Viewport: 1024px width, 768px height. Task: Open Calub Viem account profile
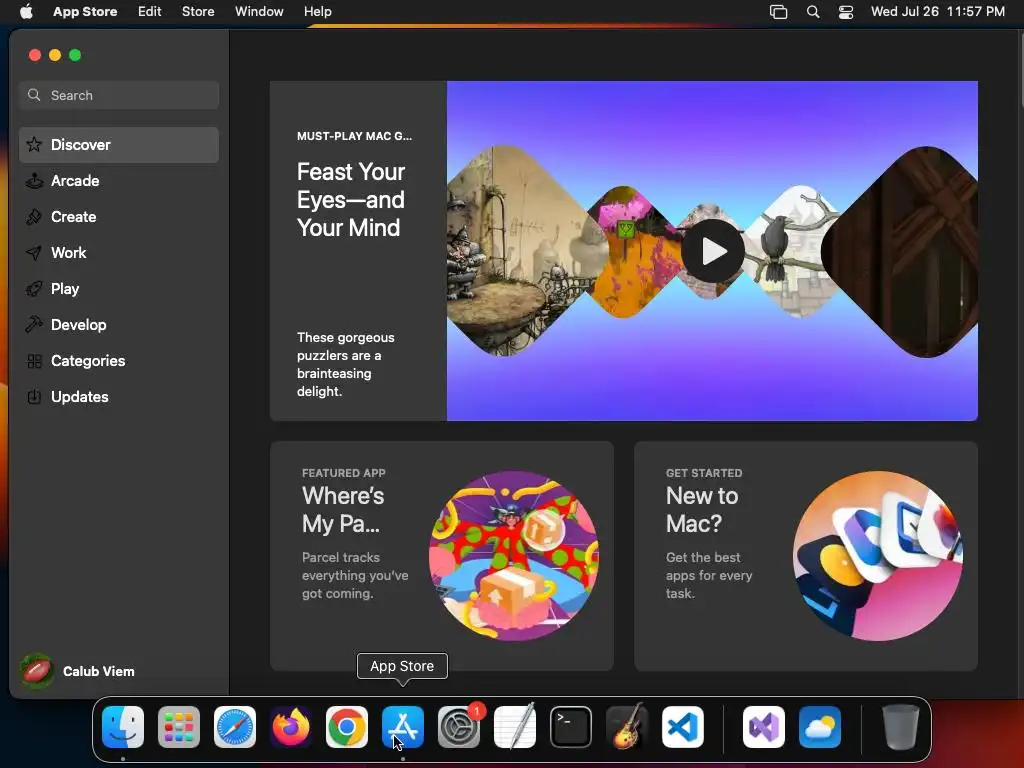click(x=78, y=671)
